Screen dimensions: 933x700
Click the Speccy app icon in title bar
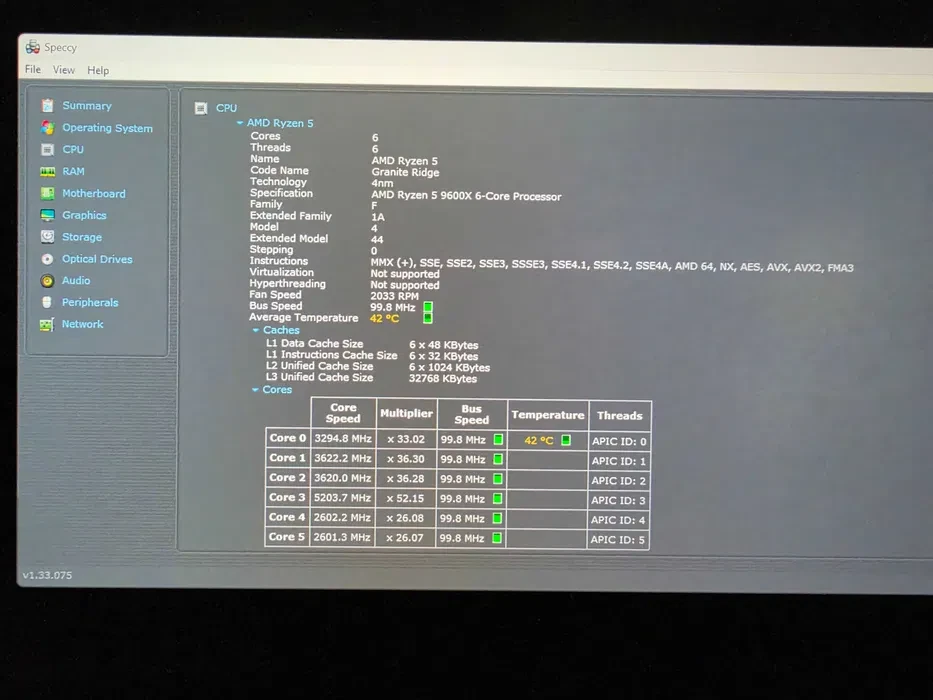[x=33, y=46]
